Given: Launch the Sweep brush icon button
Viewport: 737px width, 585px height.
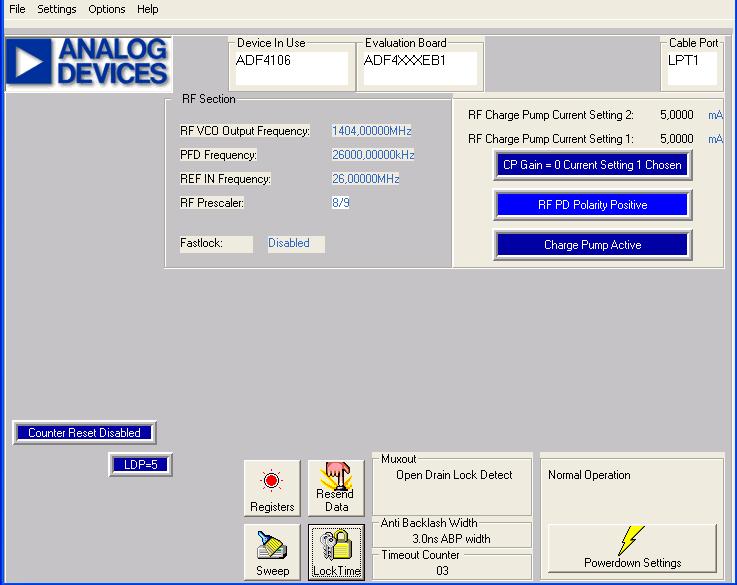Looking at the screenshot, I should point(272,552).
